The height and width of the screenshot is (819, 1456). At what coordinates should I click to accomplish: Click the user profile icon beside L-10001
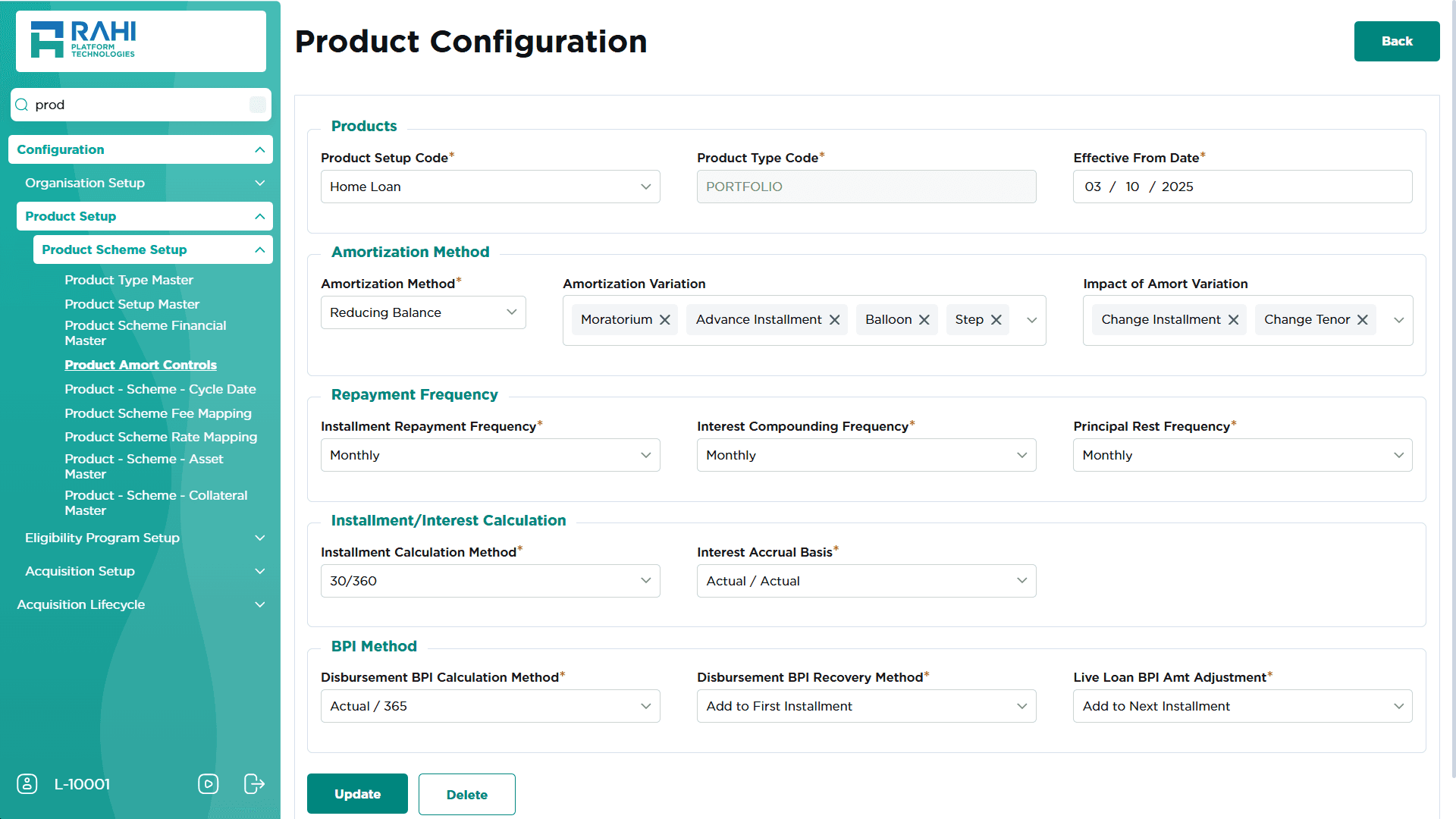coord(27,783)
